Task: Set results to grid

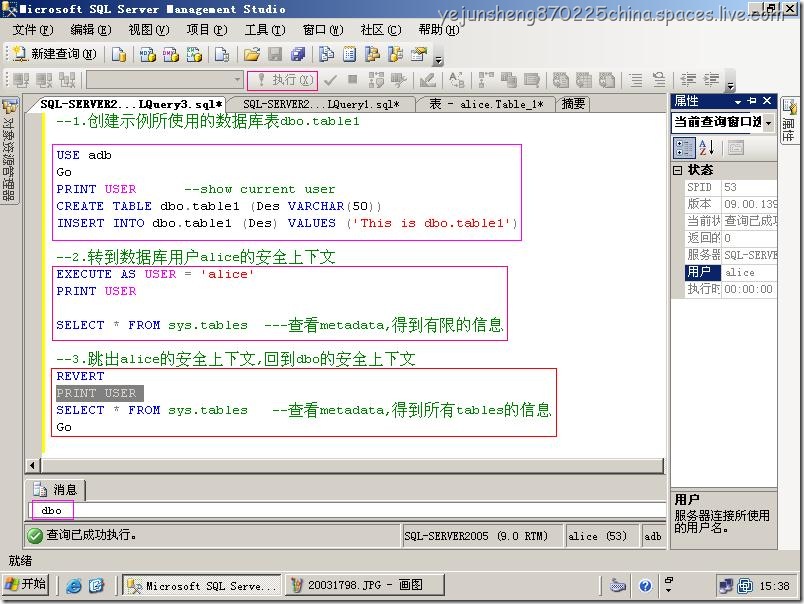Action: point(584,80)
